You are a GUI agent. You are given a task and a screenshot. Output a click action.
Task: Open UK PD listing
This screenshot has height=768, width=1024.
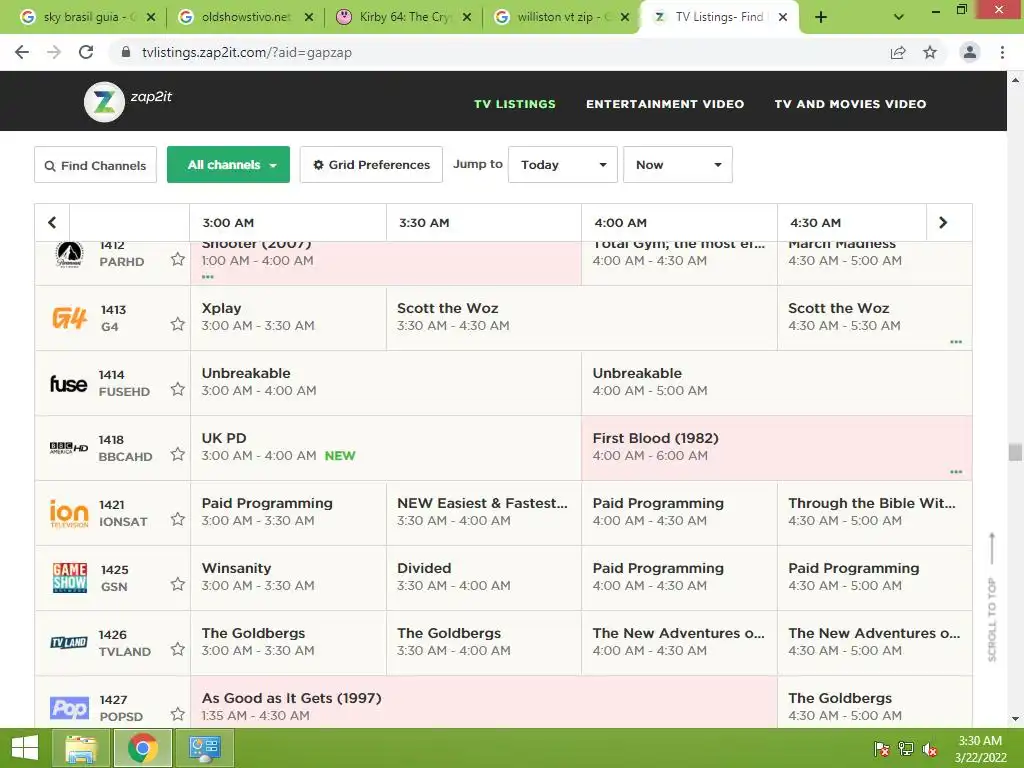[x=385, y=447]
